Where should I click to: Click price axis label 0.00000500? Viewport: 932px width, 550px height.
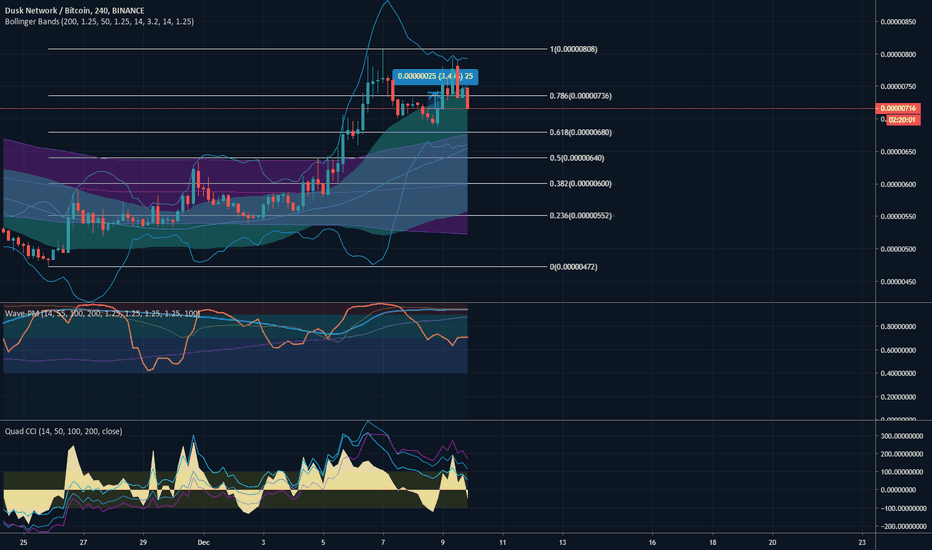click(x=898, y=249)
